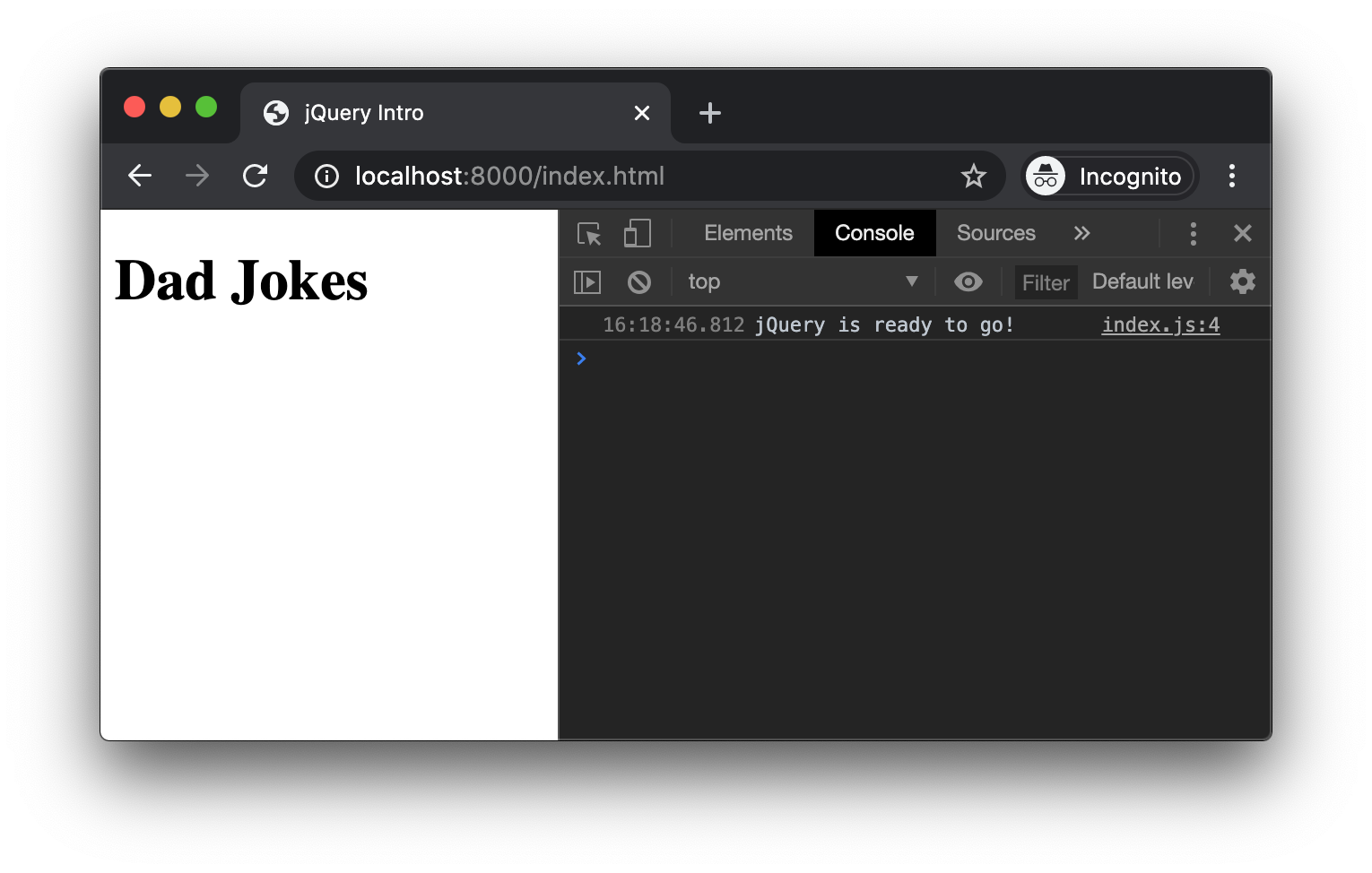Switch to the Sources tab

995,234
